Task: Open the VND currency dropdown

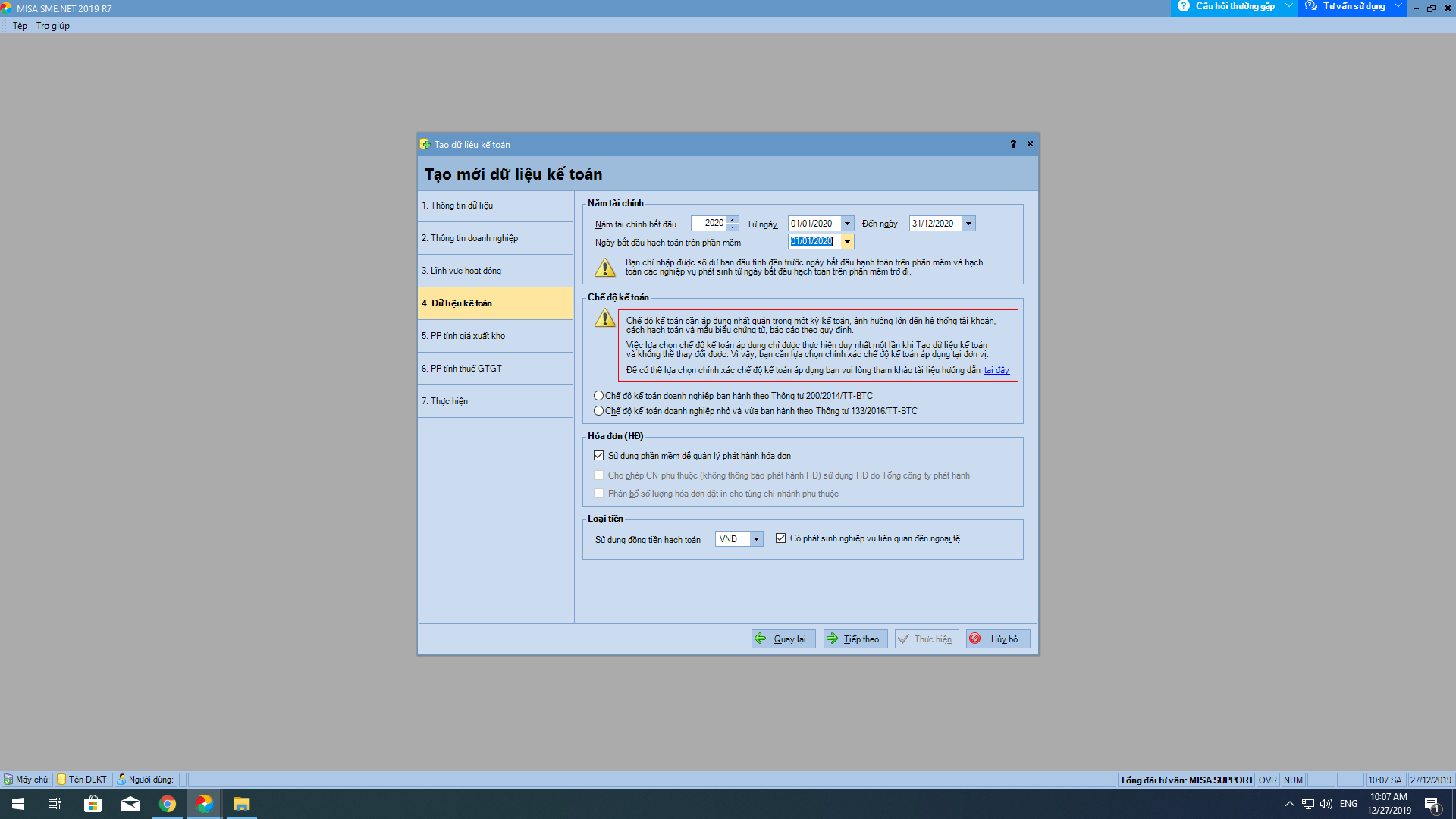Action: 756,539
